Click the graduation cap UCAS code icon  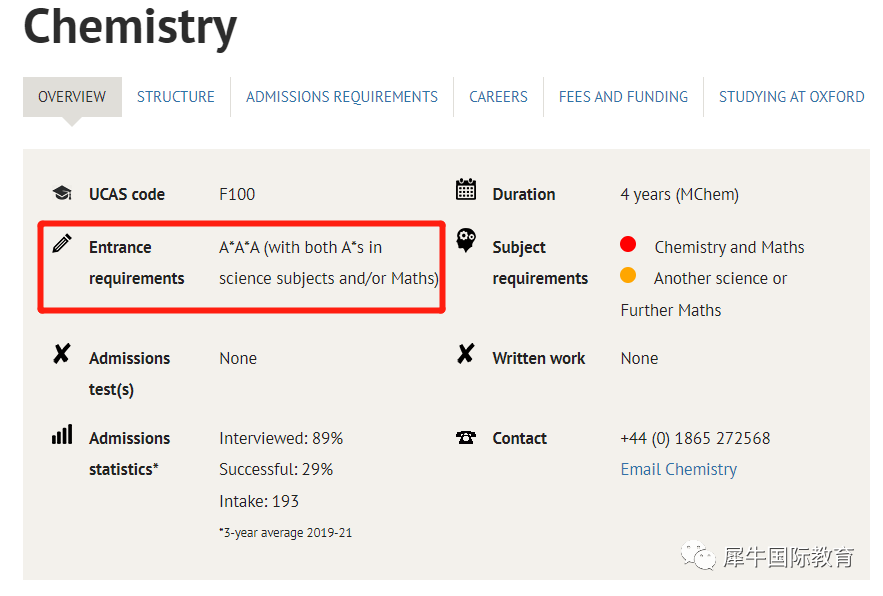click(x=62, y=194)
